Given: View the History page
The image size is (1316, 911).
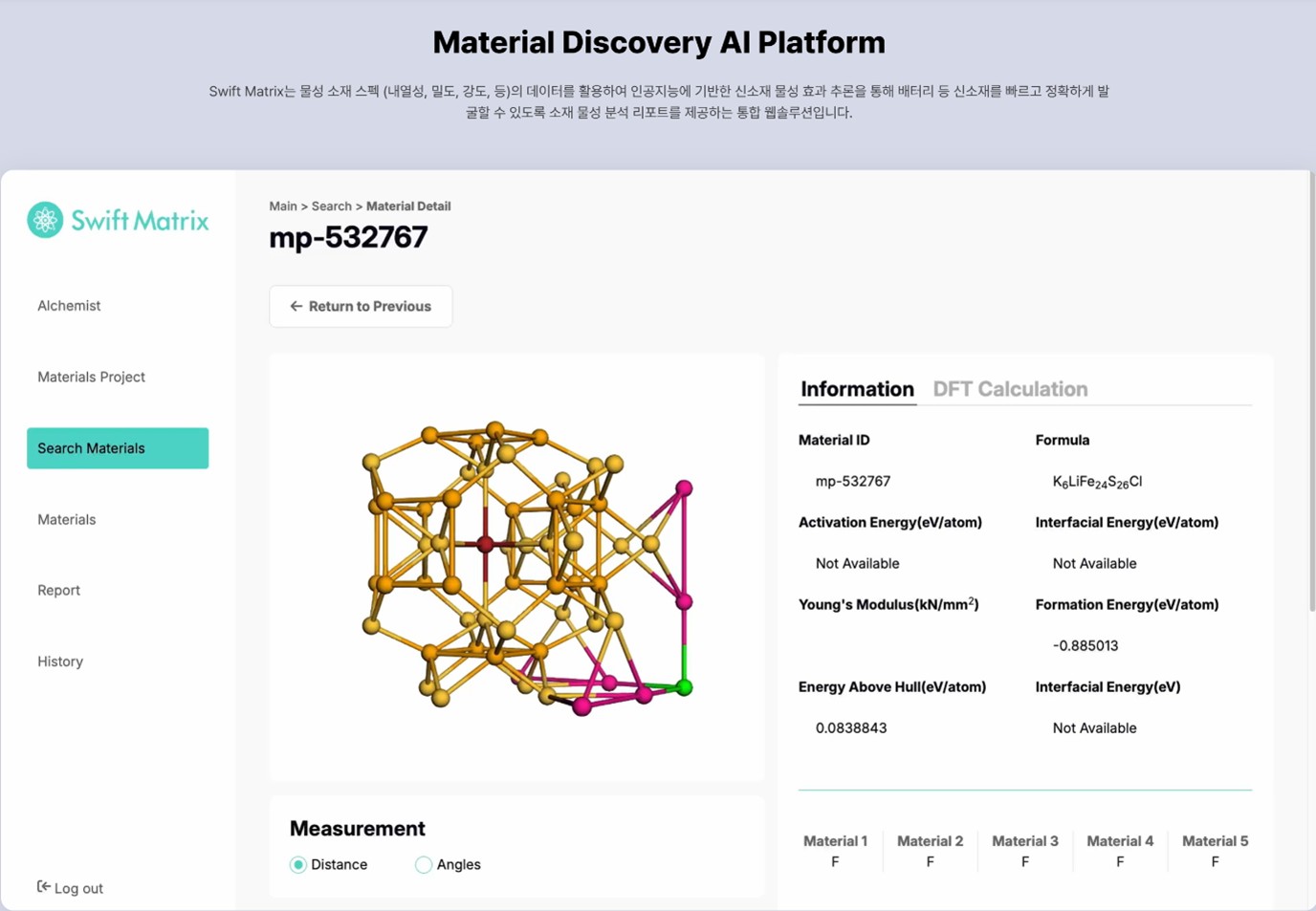Looking at the screenshot, I should coord(60,662).
